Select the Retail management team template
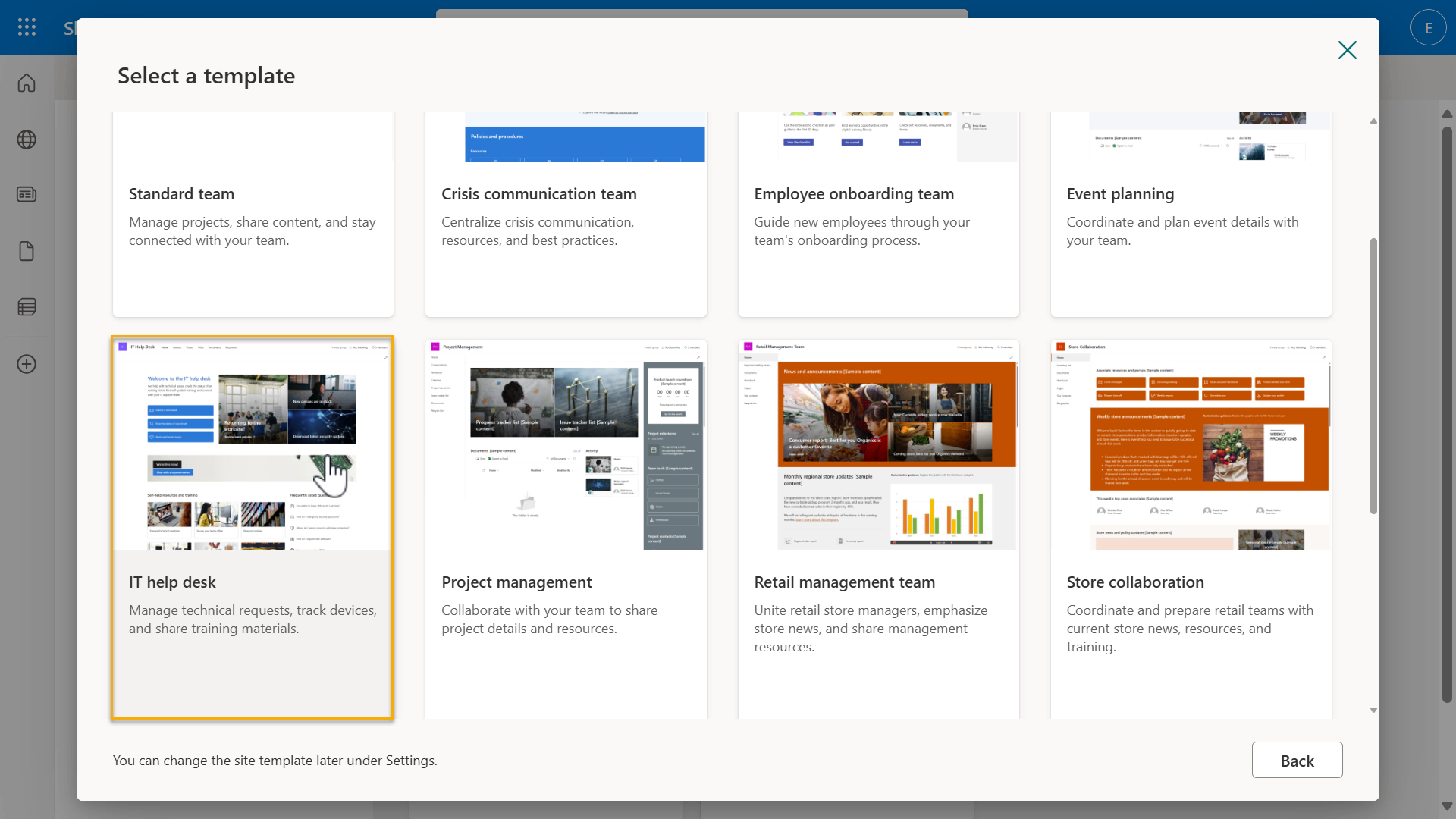Screen dimensions: 1456x819 point(878,526)
